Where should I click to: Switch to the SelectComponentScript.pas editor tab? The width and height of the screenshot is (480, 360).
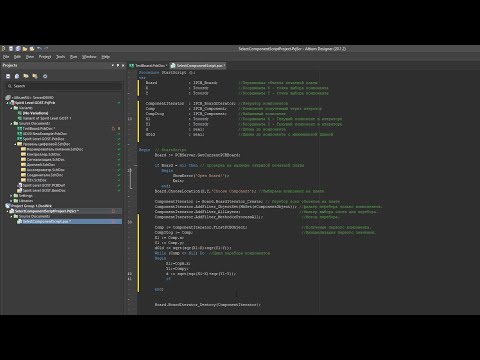pyautogui.click(x=198, y=66)
